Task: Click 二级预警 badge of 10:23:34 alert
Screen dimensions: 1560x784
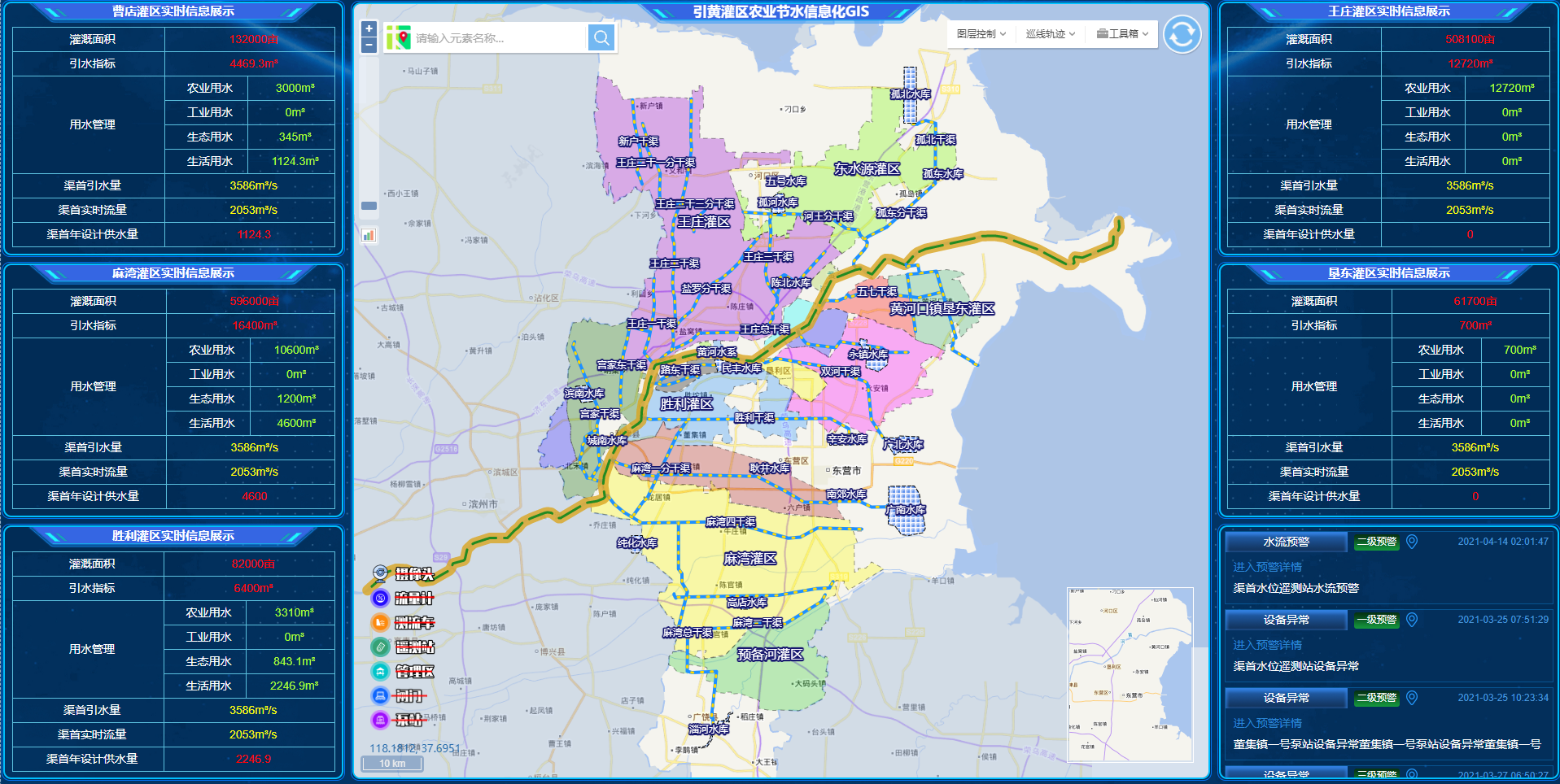Action: (x=1377, y=698)
